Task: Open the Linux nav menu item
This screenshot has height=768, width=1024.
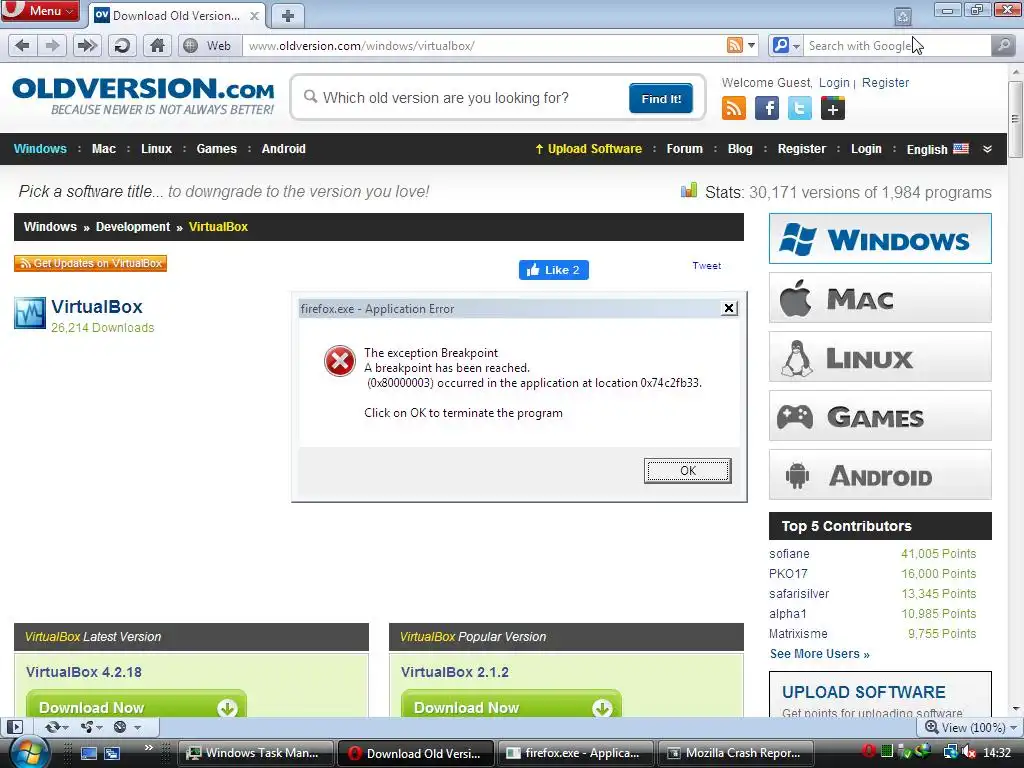Action: pyautogui.click(x=157, y=149)
